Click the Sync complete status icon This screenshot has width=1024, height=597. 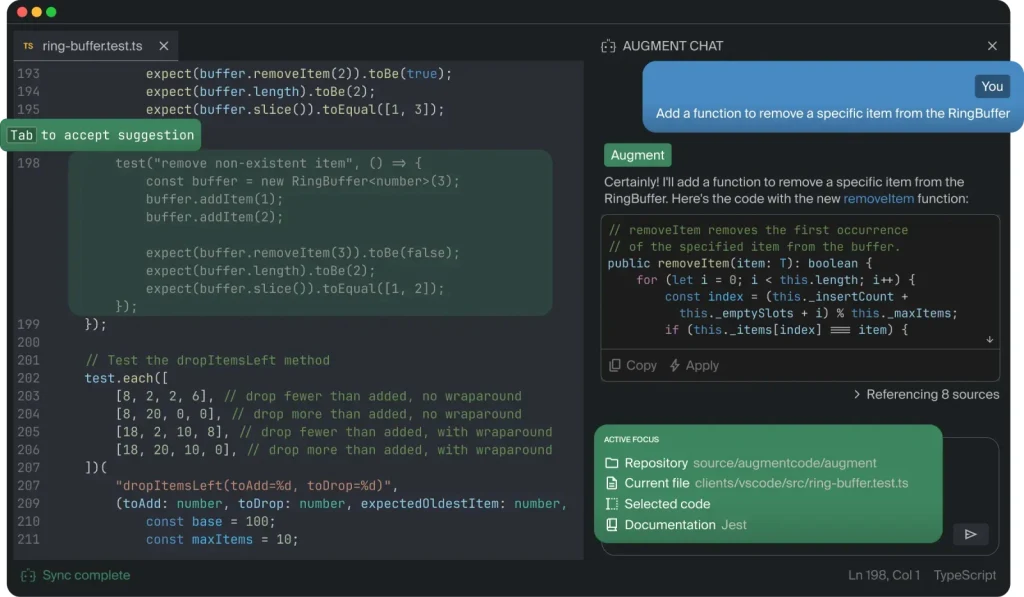[x=28, y=575]
